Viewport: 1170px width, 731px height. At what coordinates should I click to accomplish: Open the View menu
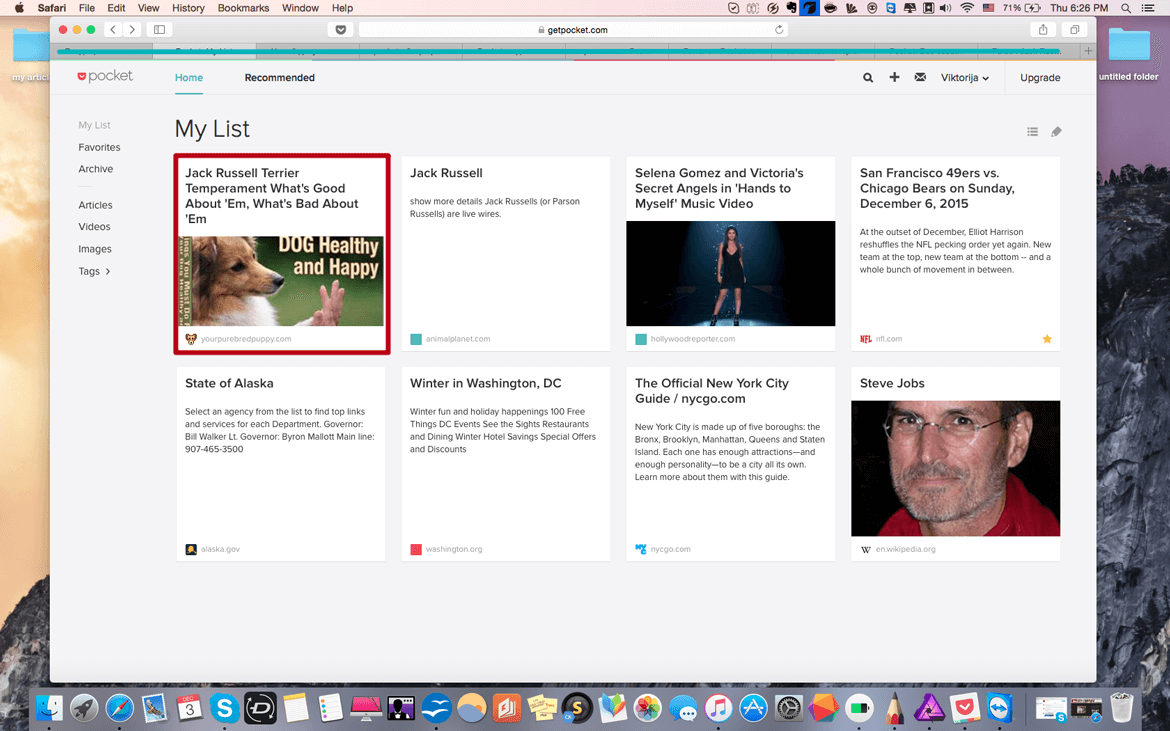(148, 7)
